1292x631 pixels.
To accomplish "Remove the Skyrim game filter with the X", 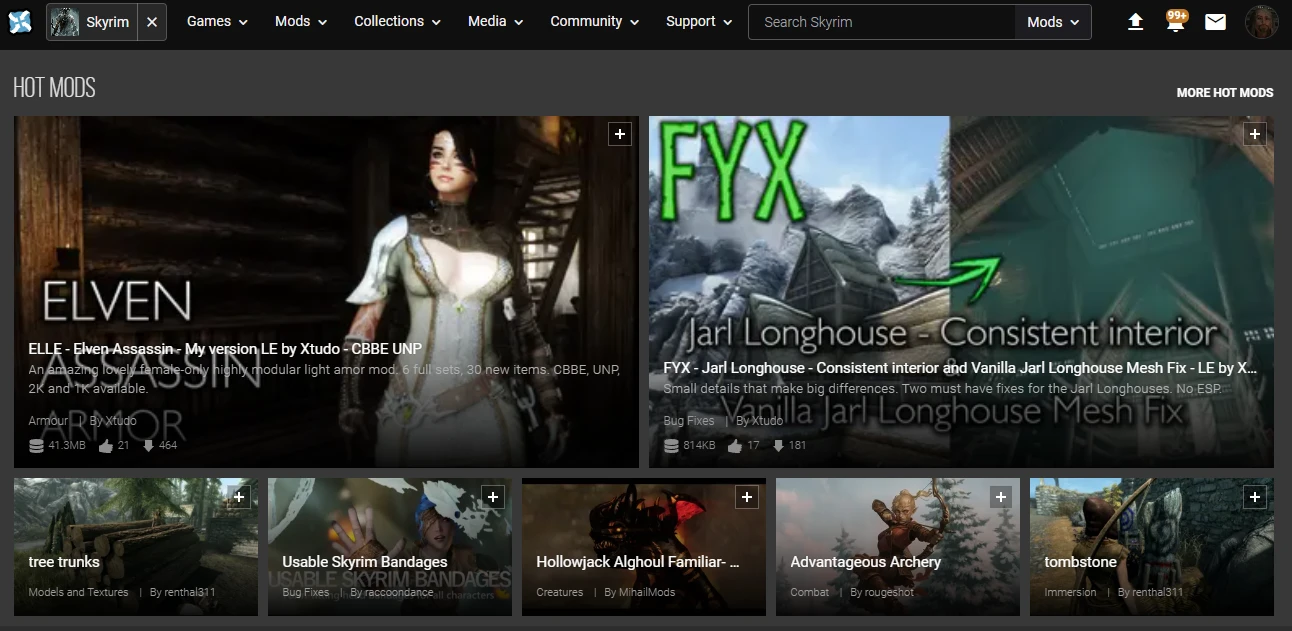I will (151, 22).
